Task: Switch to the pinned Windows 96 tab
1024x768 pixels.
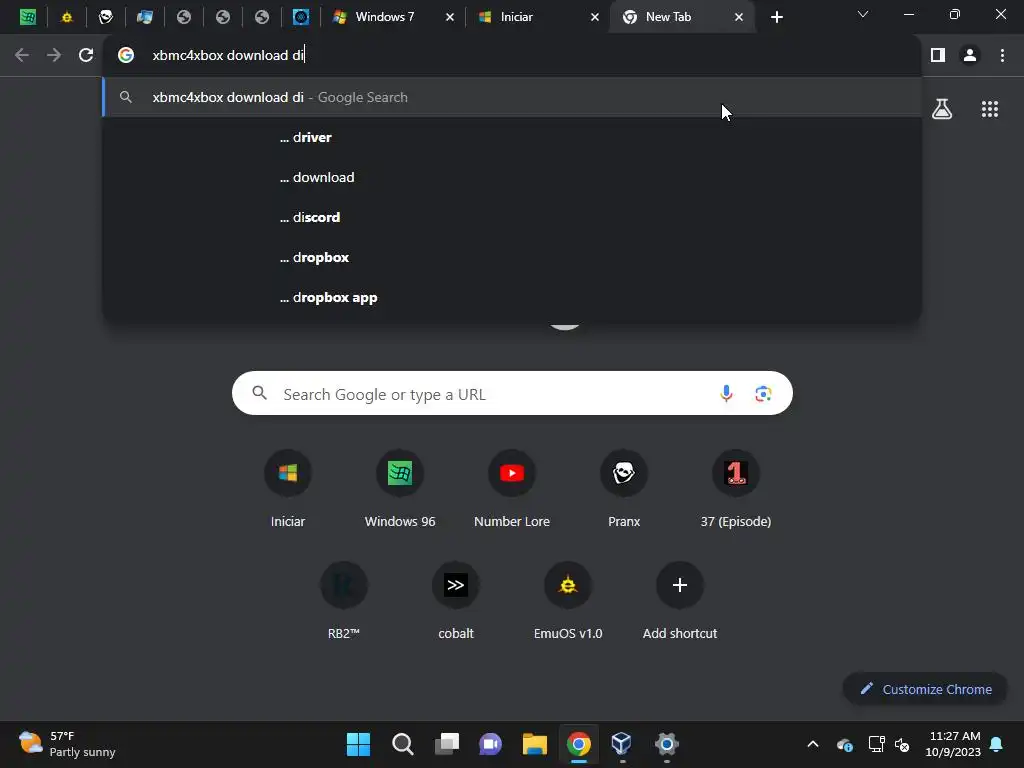Action: (27, 17)
